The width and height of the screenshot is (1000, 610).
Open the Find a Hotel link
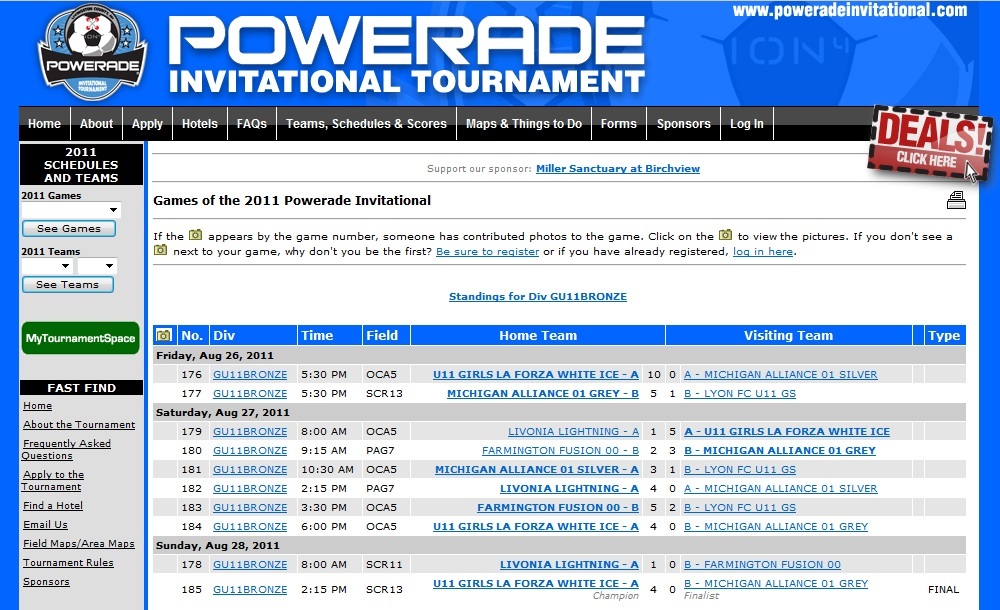coord(53,505)
